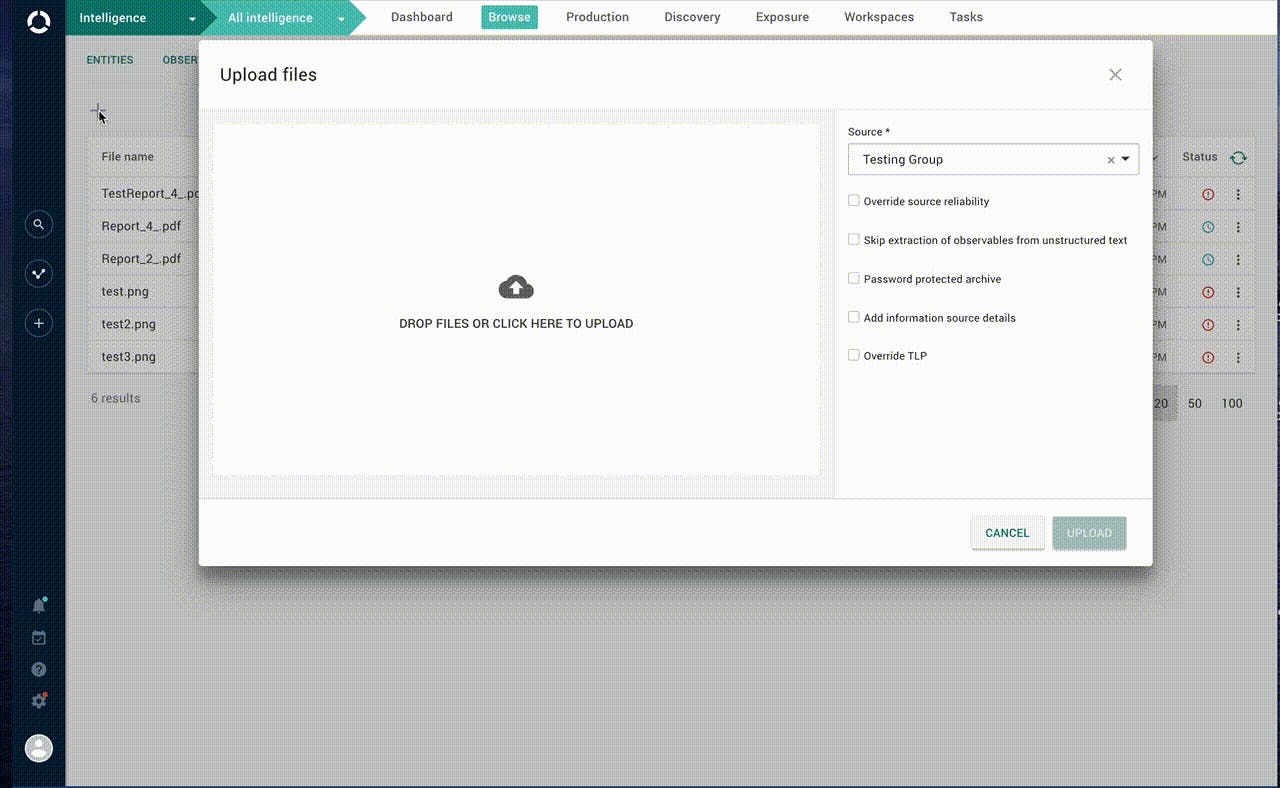Click error status icon for test3.png

pyautogui.click(x=1208, y=357)
